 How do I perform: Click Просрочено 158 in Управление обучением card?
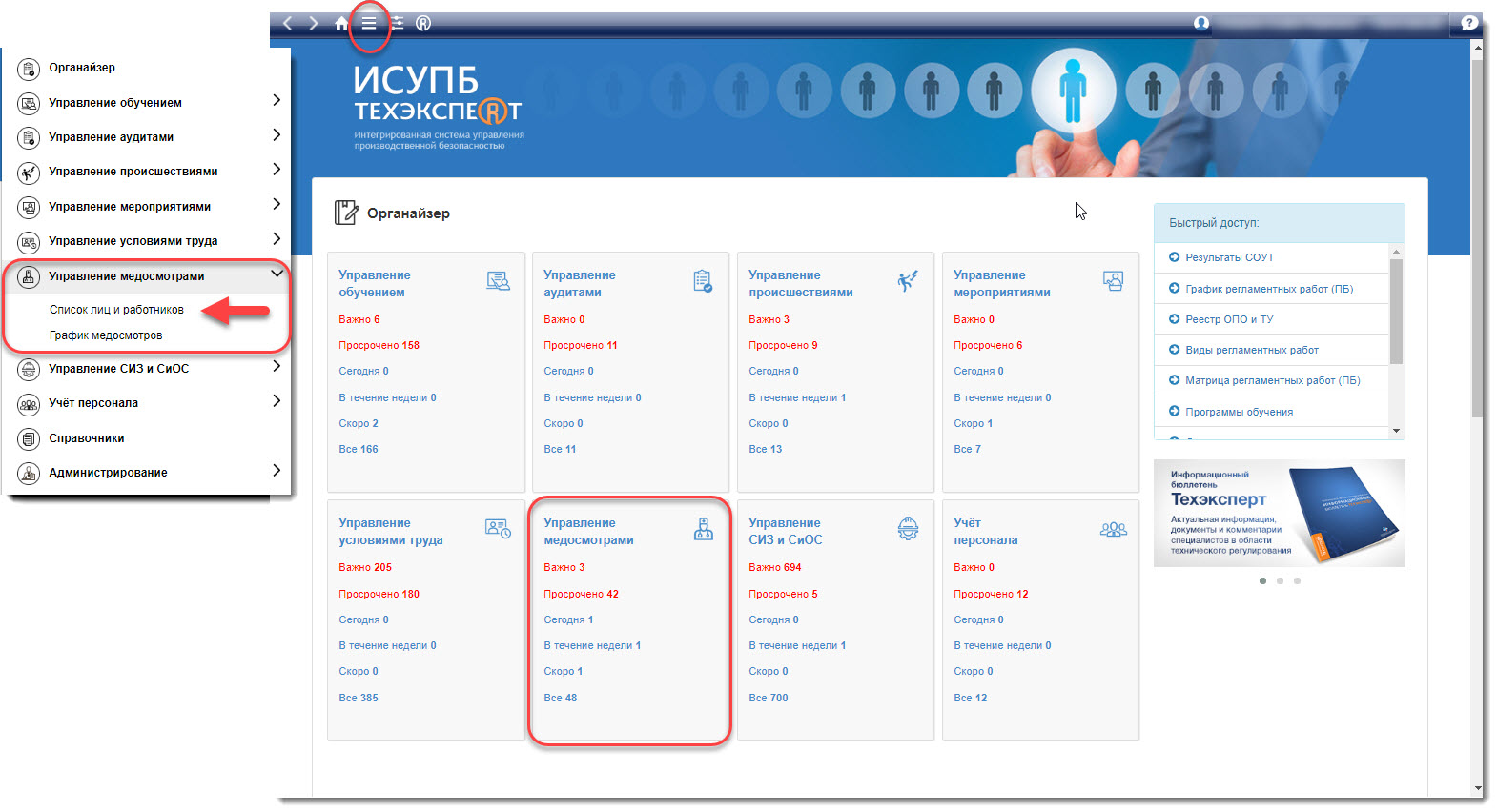[x=379, y=345]
